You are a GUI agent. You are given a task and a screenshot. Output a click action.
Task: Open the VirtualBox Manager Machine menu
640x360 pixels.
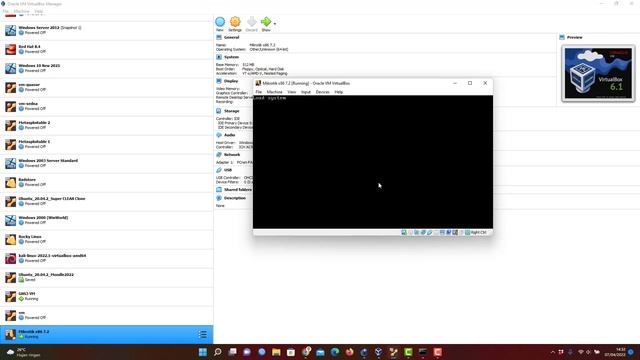pyautogui.click(x=22, y=11)
